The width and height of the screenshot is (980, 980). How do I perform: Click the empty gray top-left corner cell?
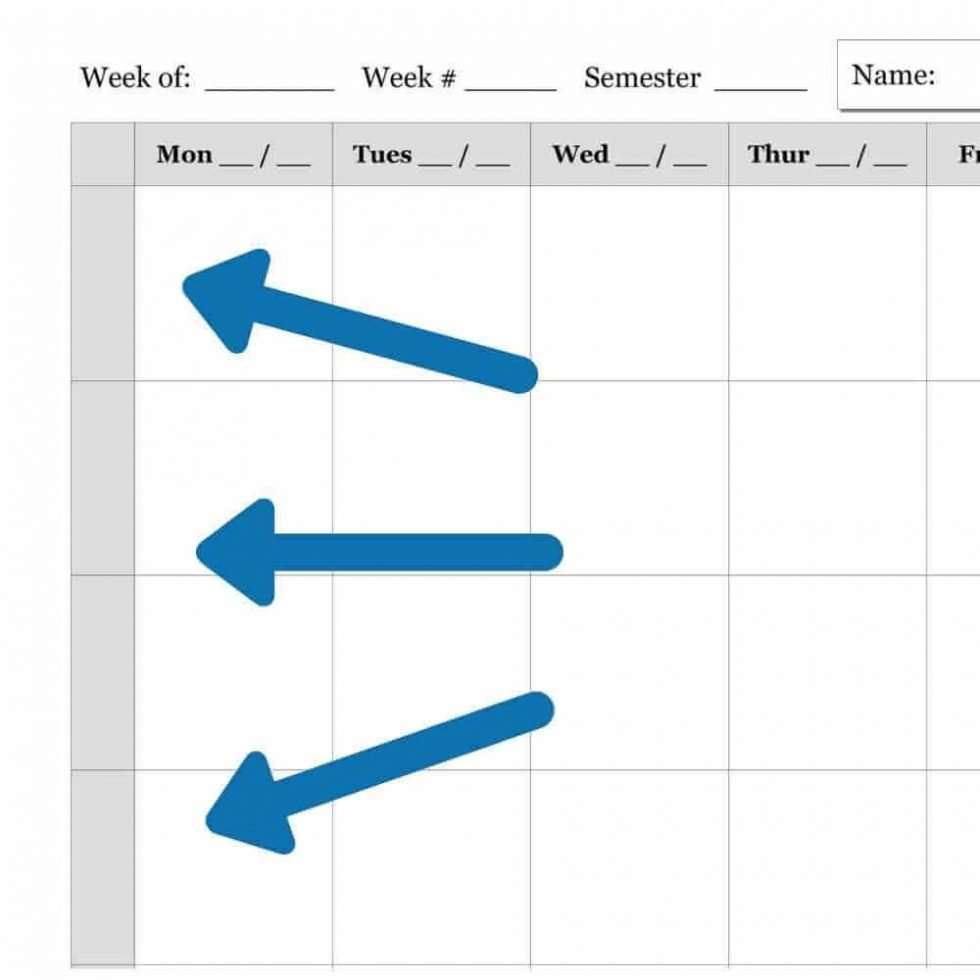click(102, 154)
